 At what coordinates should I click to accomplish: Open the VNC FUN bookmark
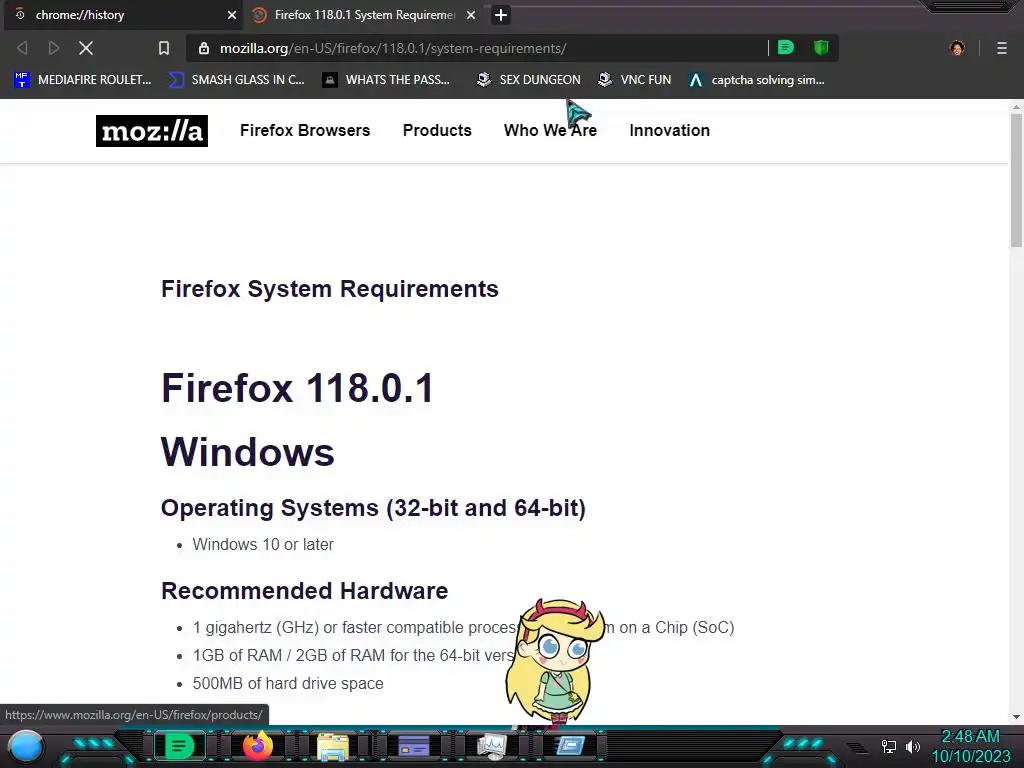(x=635, y=80)
